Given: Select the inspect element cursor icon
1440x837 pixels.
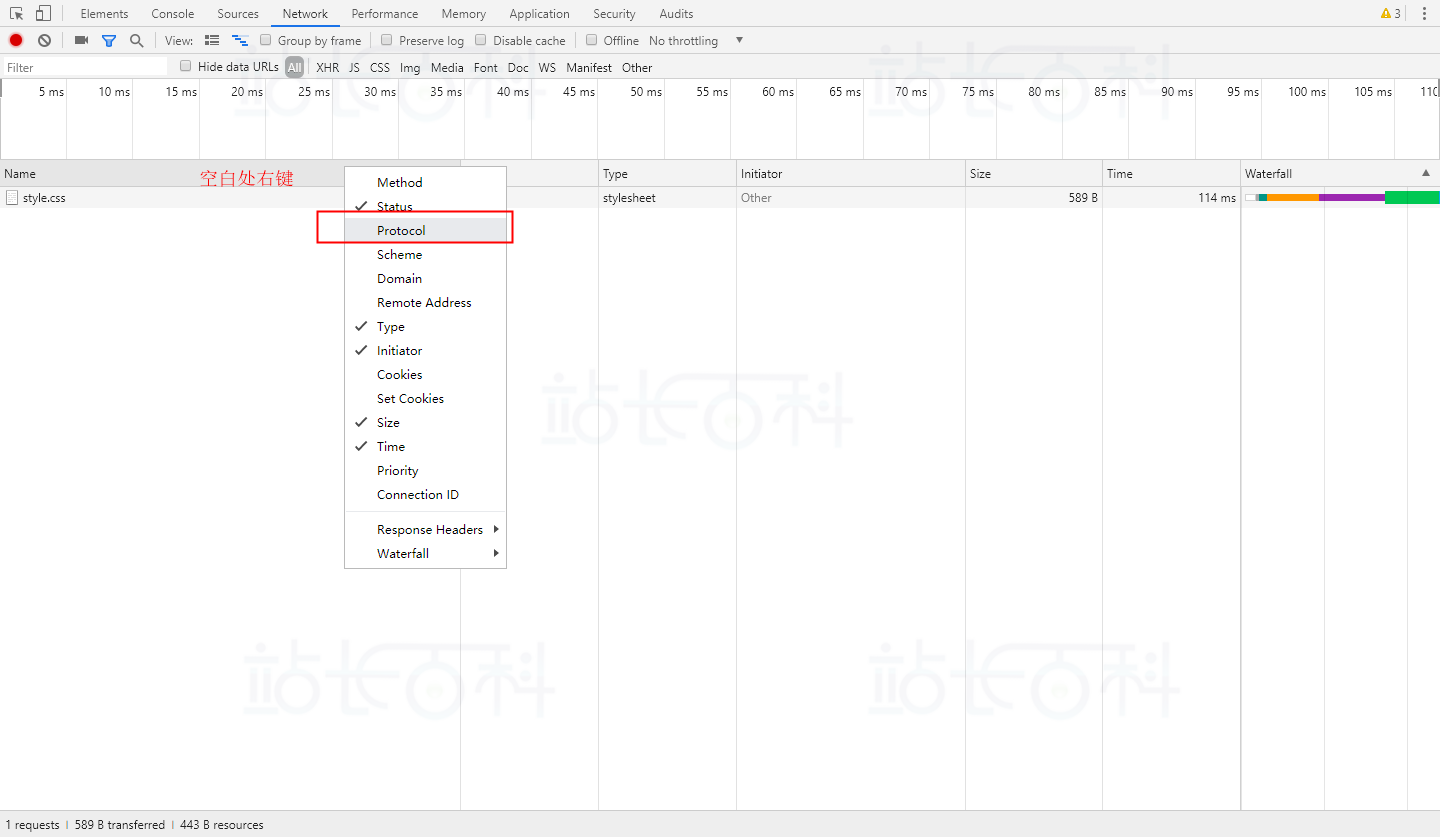Looking at the screenshot, I should 16,14.
